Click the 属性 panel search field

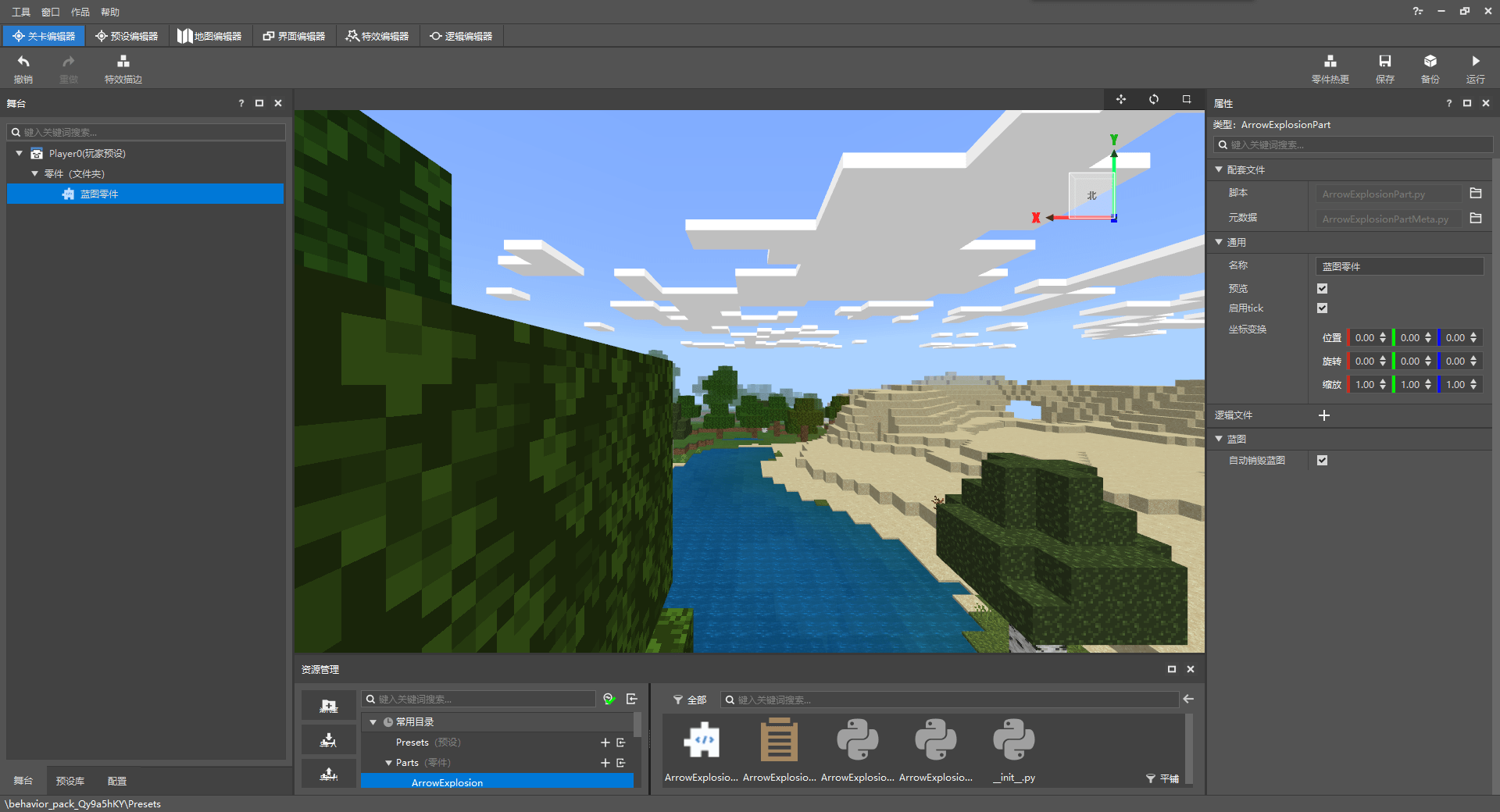click(x=1353, y=144)
